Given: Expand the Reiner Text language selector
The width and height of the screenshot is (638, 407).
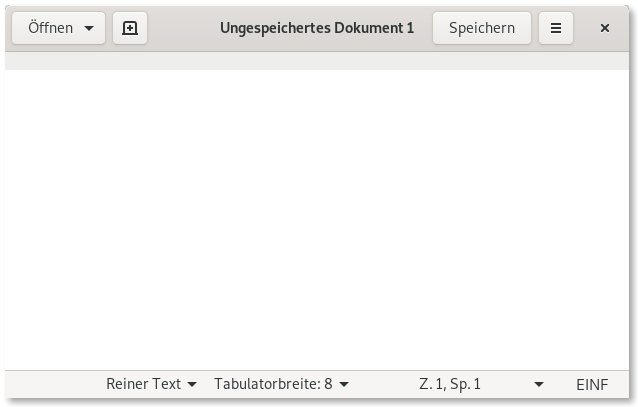Looking at the screenshot, I should pos(151,384).
